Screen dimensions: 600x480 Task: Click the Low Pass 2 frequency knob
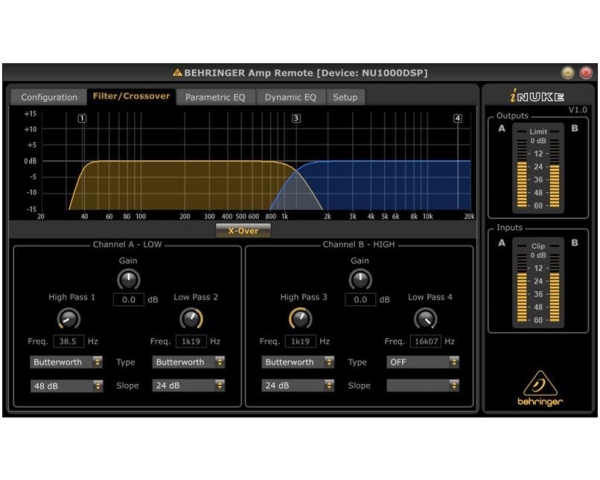191,319
